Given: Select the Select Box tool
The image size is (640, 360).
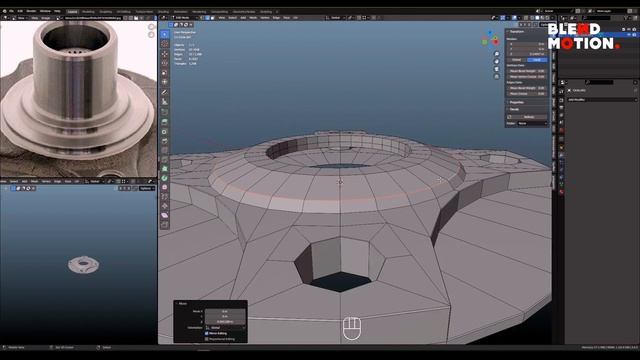Looking at the screenshot, I should (x=165, y=34).
